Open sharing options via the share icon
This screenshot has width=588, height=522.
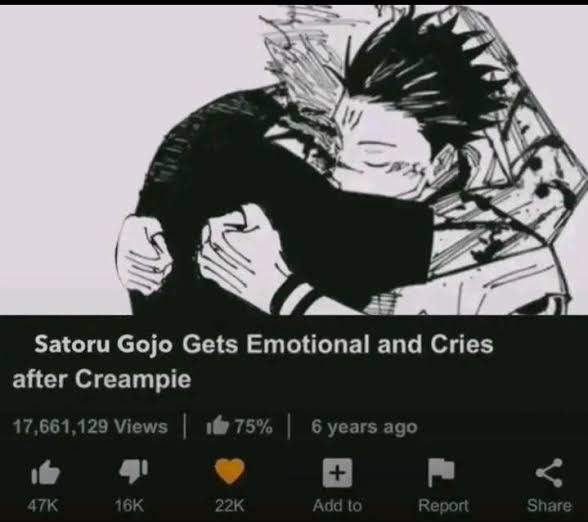(549, 472)
